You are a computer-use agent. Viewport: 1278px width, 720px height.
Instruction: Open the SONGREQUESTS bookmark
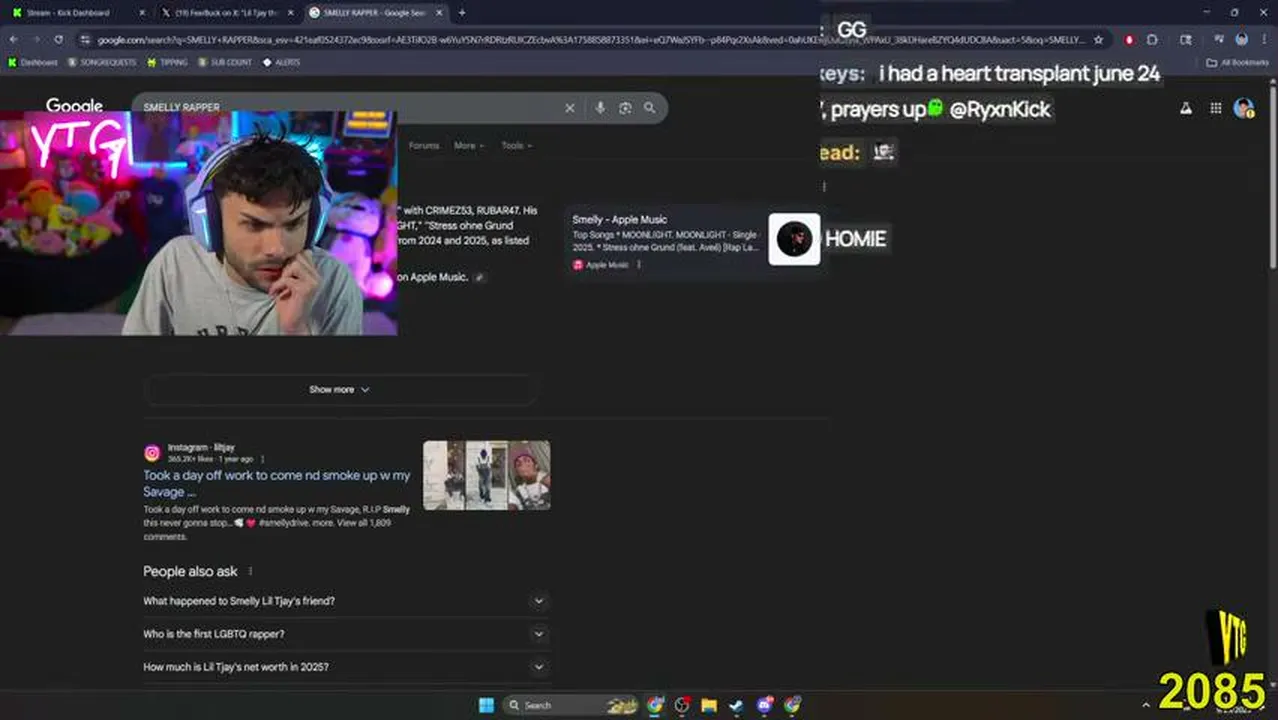(102, 62)
